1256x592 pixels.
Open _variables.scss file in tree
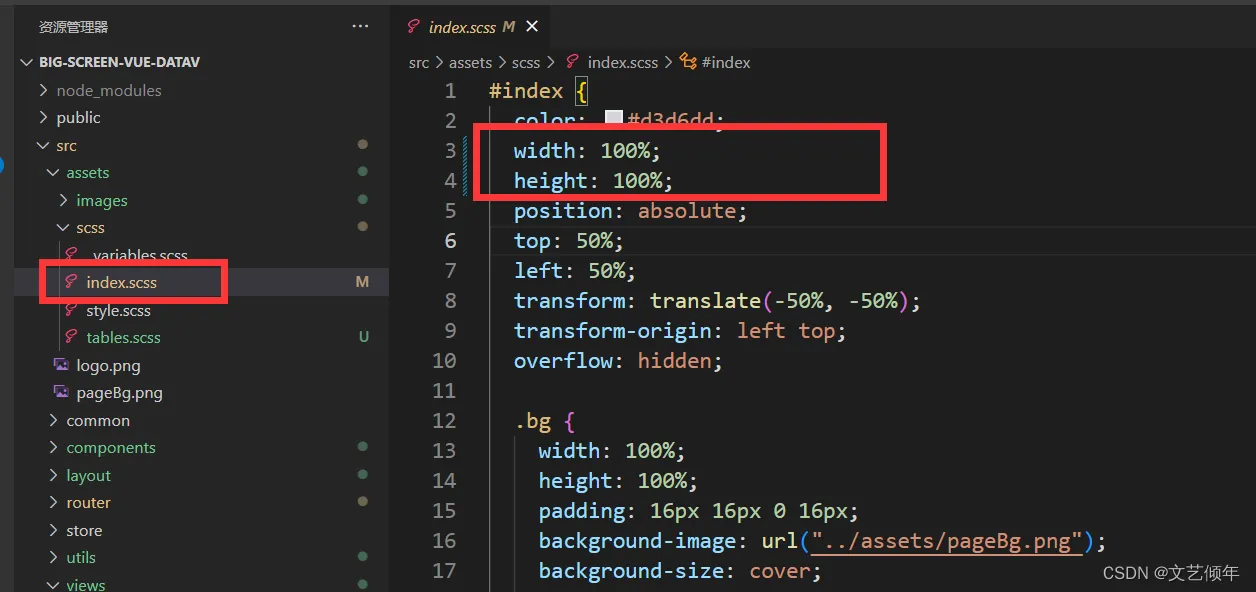coord(138,255)
